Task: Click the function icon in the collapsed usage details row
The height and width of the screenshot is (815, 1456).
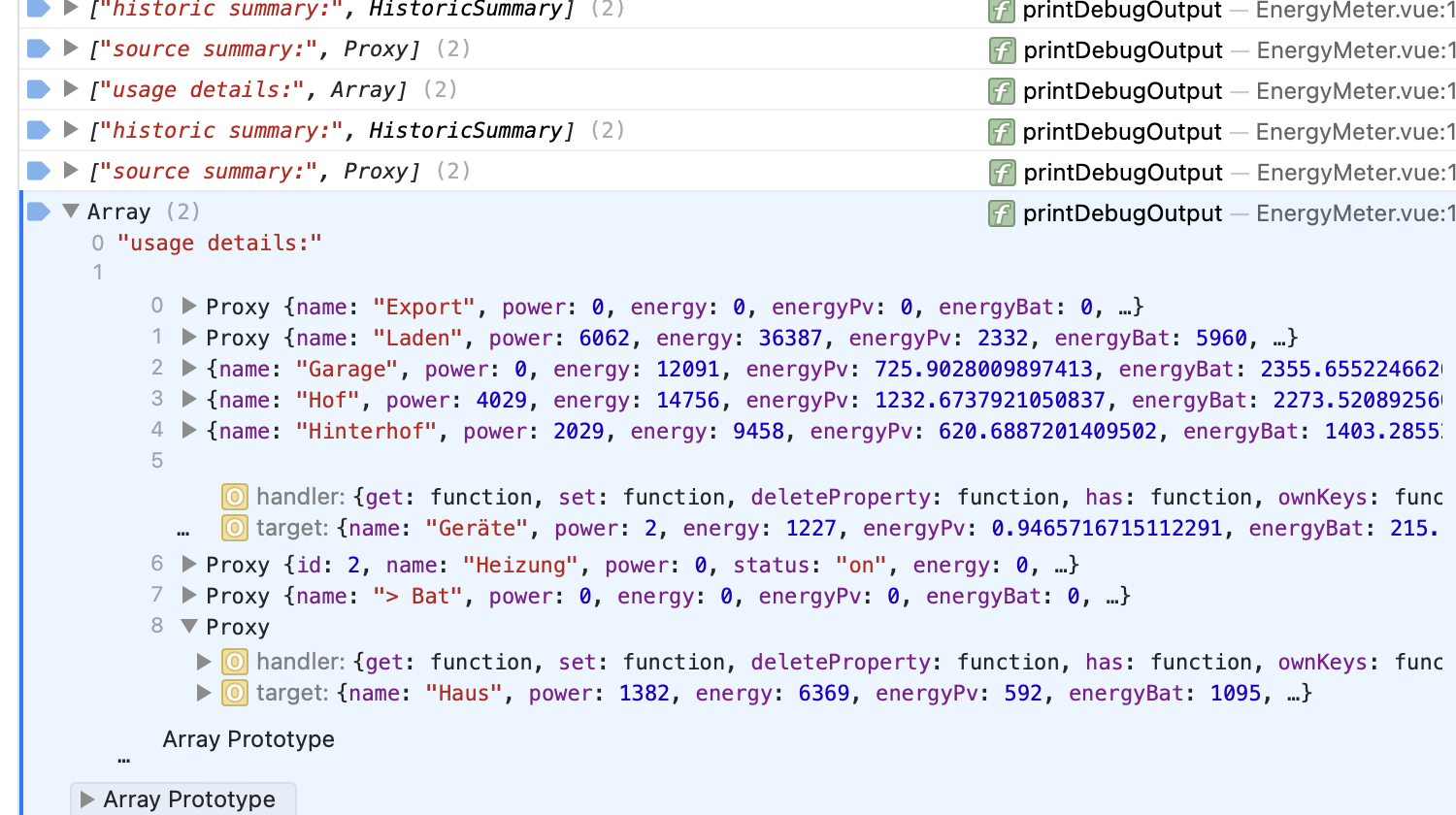Action: click(1002, 91)
